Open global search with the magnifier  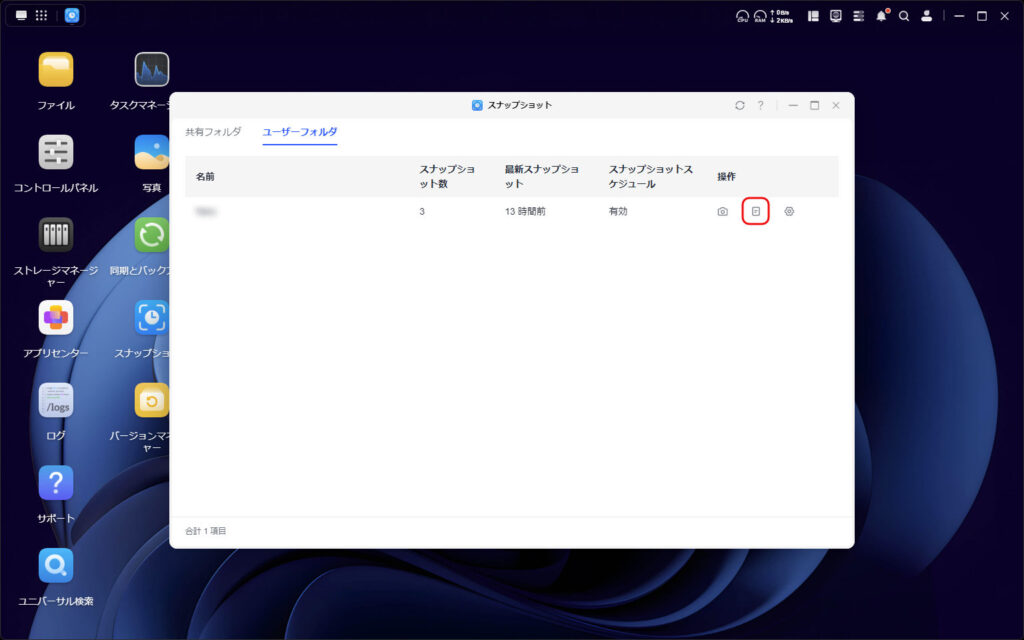903,16
